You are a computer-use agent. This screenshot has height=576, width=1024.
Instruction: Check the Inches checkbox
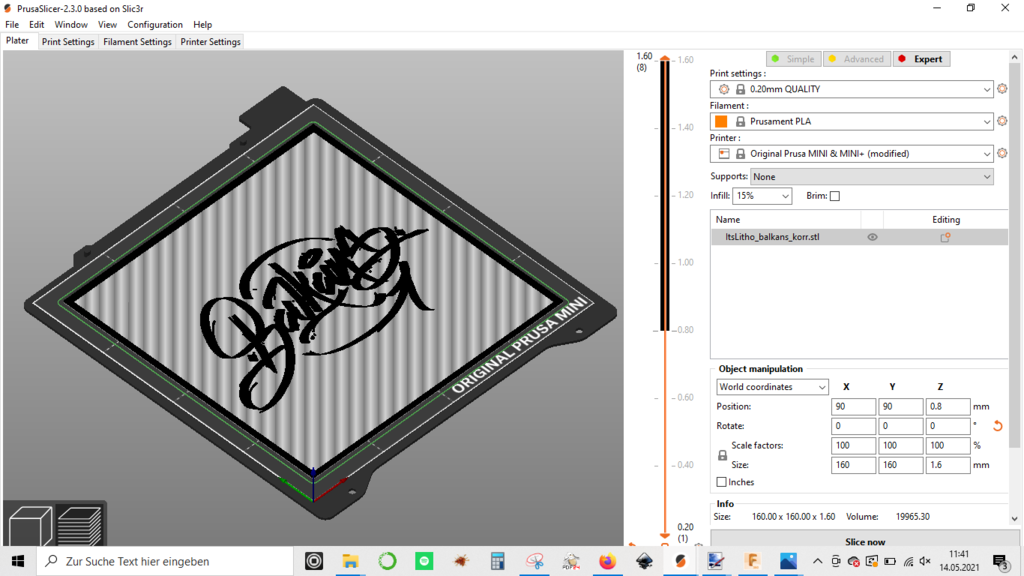click(x=722, y=482)
